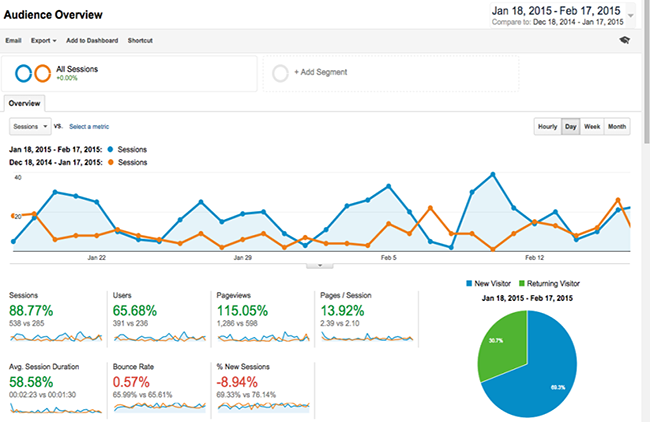Click the Shortcut option

[140, 40]
